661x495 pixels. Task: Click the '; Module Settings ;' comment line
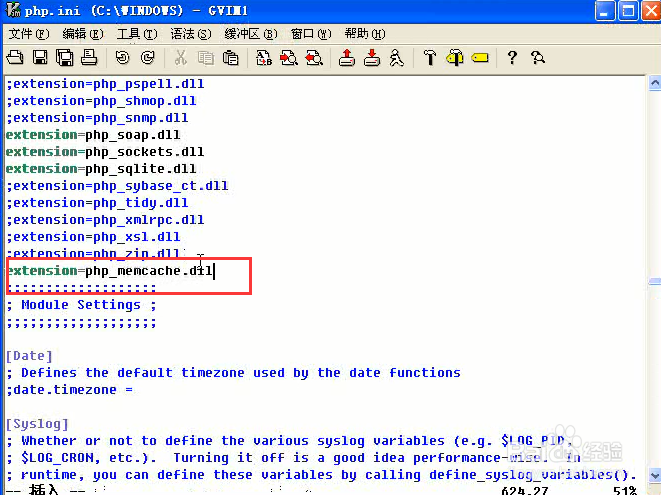(x=81, y=305)
